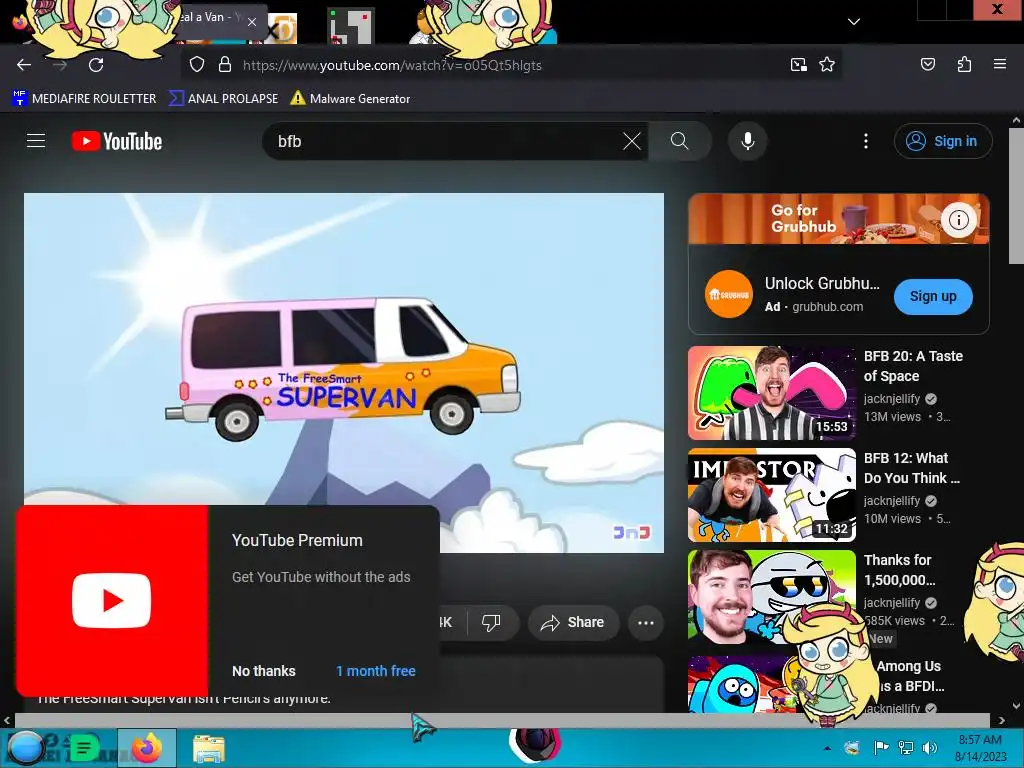Screen dimensions: 1024x768
Task: Open the YouTube guide hamburger menu
Action: (36, 141)
